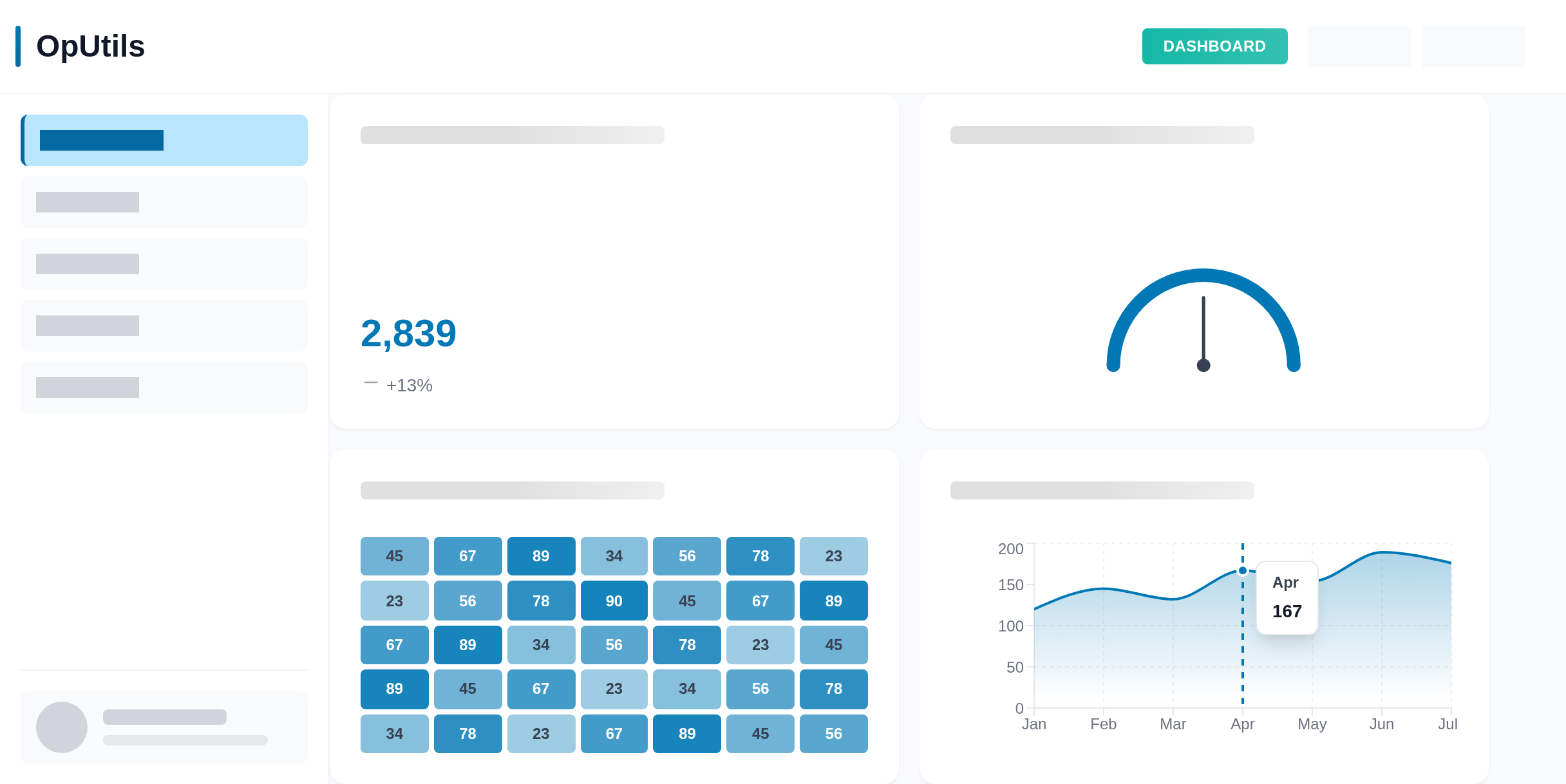
Task: Click the DASHBOARD button in header
Action: point(1214,46)
